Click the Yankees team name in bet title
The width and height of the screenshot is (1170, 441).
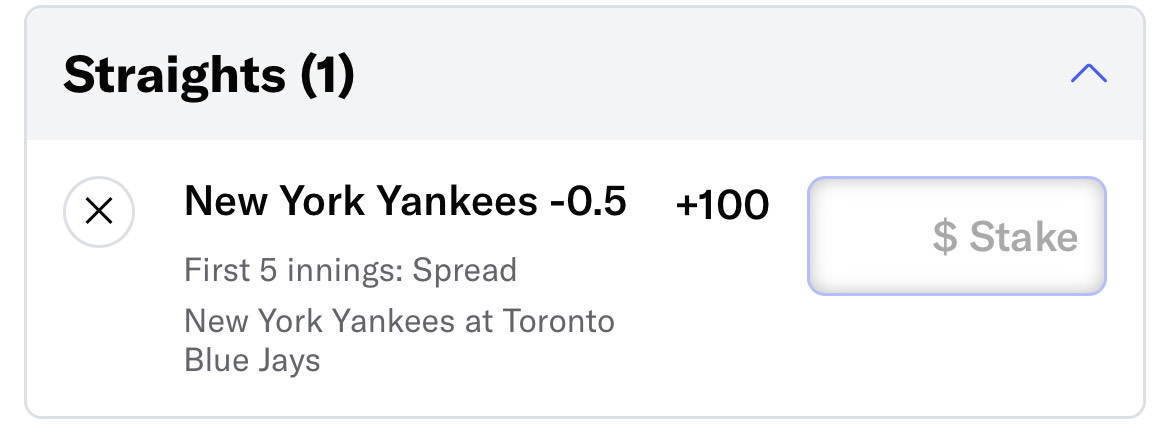click(457, 201)
